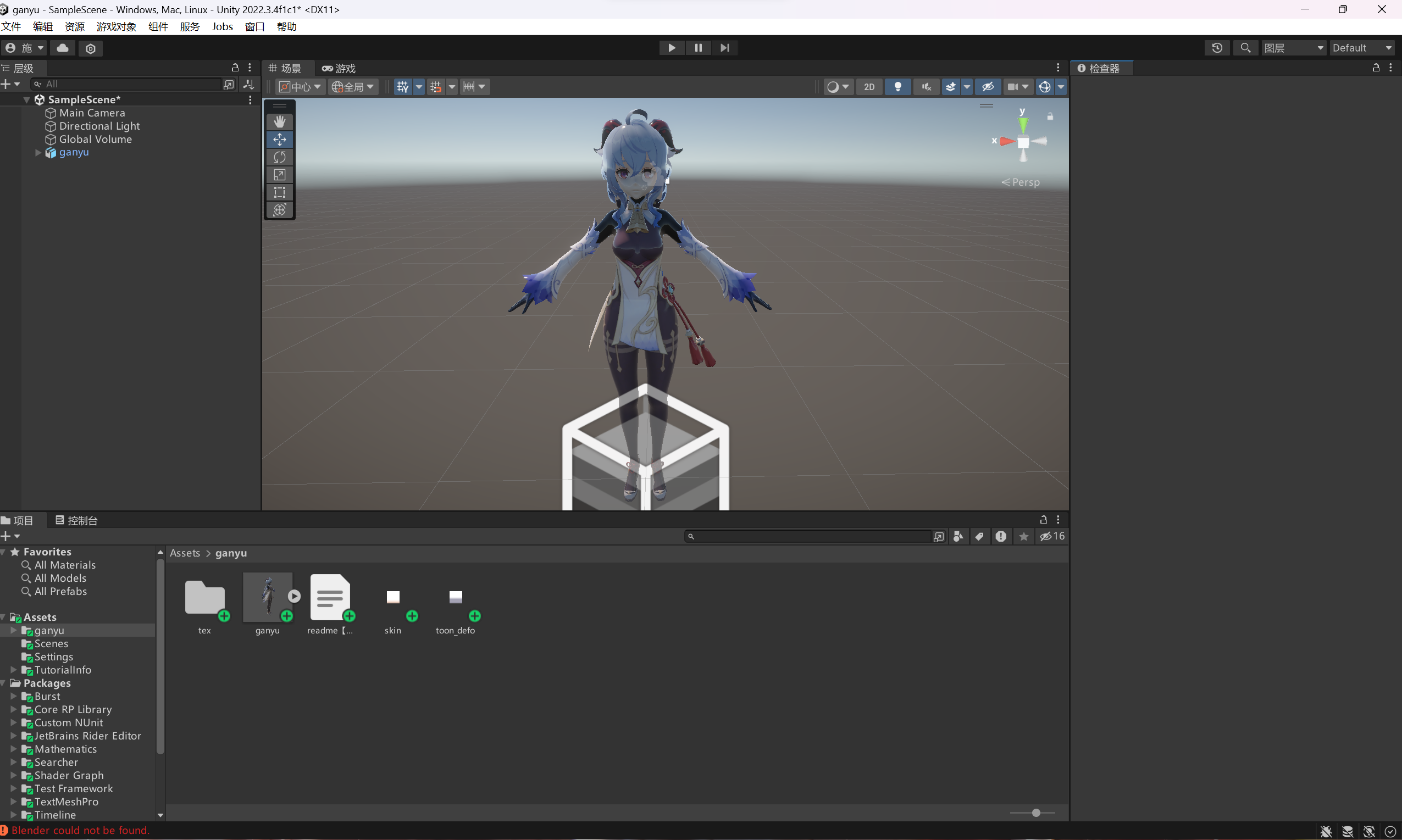Toggle scene lighting bulb

897,87
